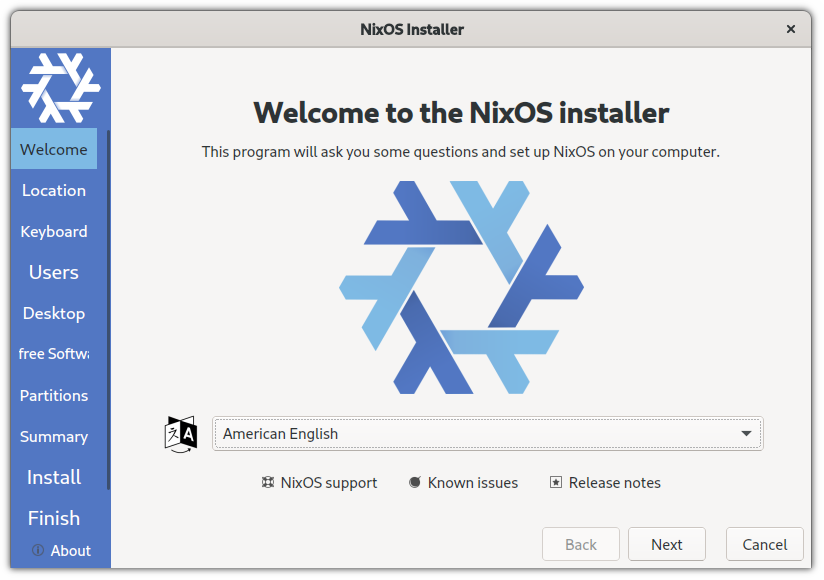Click the dropdown arrow on the language selector
Viewport: 824px width, 580px height.
click(746, 433)
